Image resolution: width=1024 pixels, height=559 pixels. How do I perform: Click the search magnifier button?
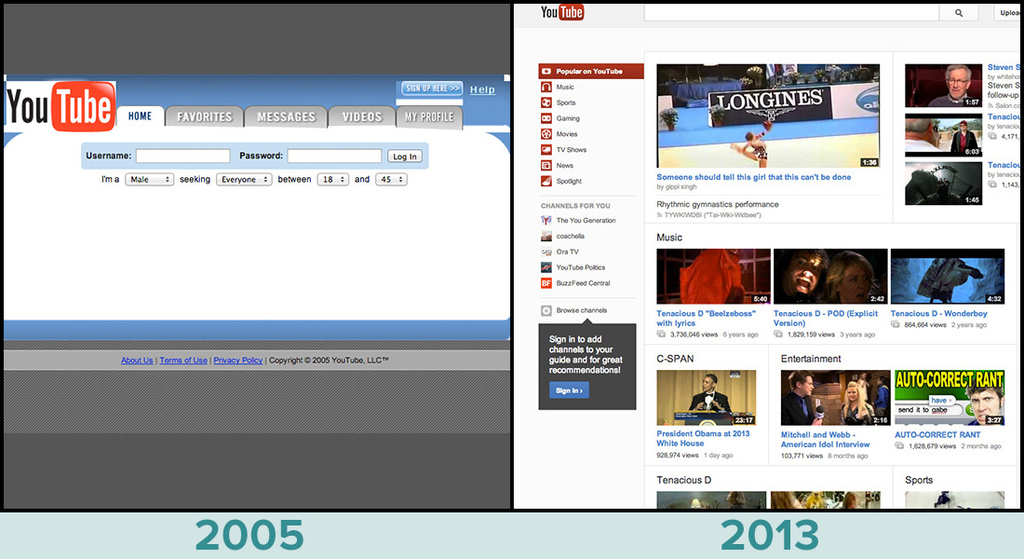pos(959,12)
